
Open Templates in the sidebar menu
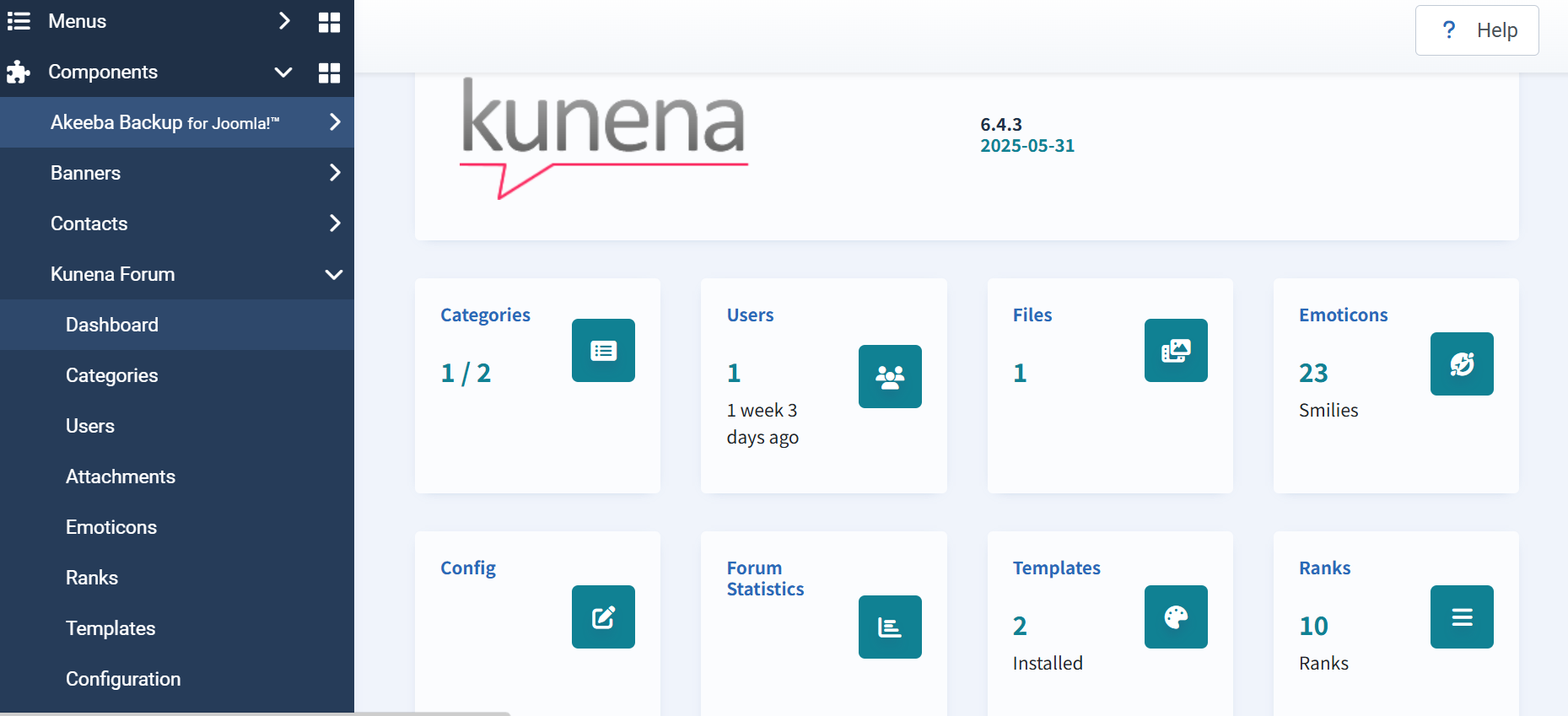pyautogui.click(x=177, y=628)
